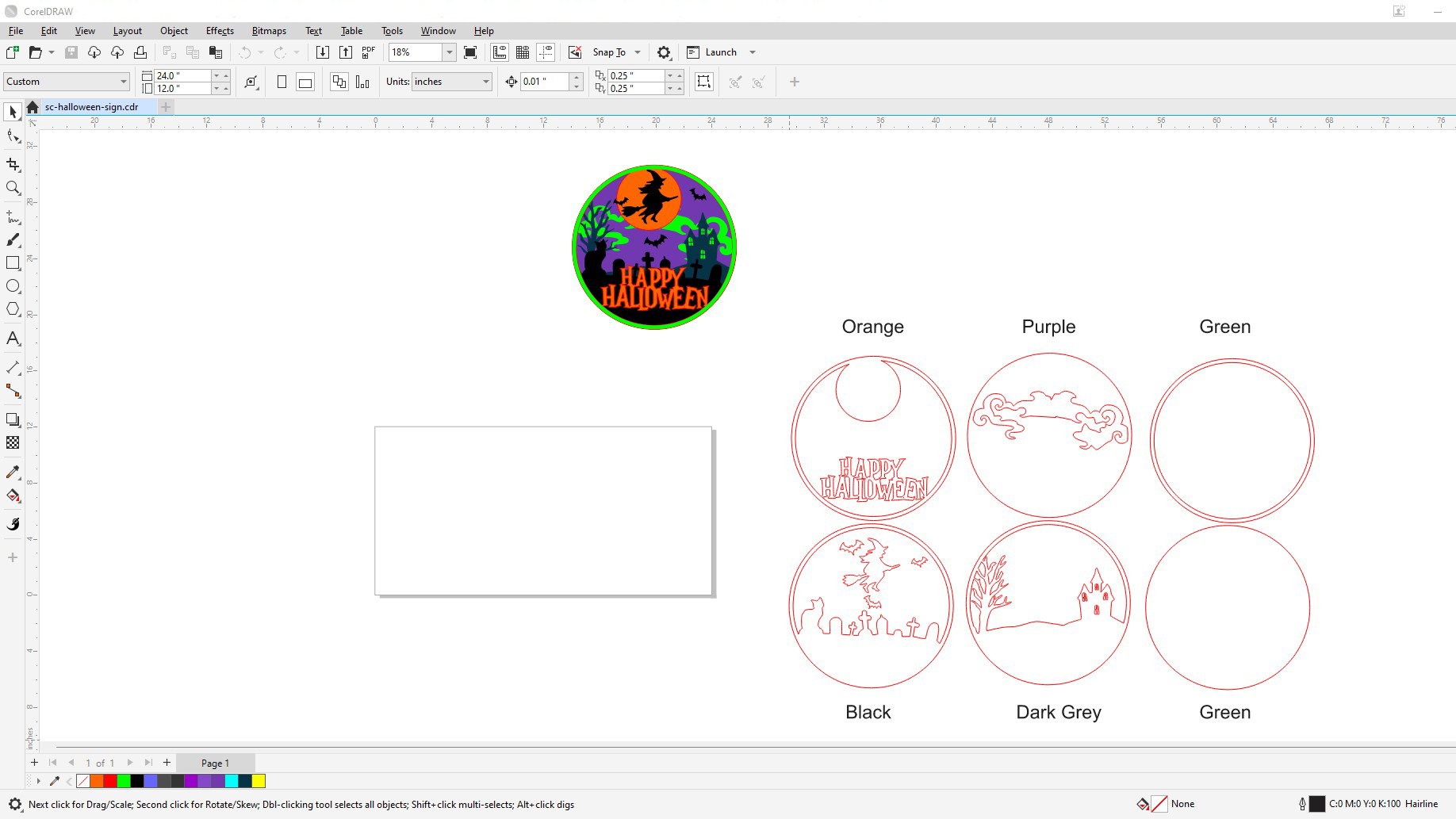This screenshot has height=819, width=1456.
Task: Switch page to landscape orientation
Action: [305, 82]
